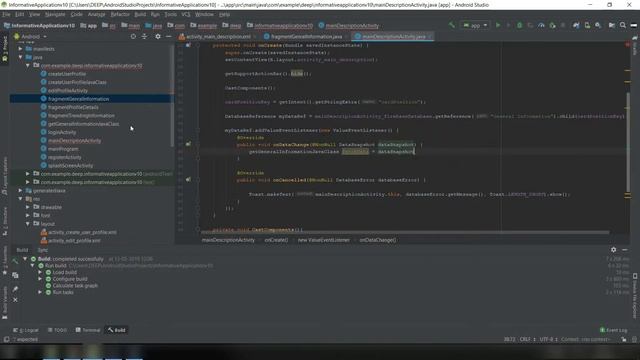Select activity_create_user_profile.xml in the layout folder

click(x=82, y=232)
